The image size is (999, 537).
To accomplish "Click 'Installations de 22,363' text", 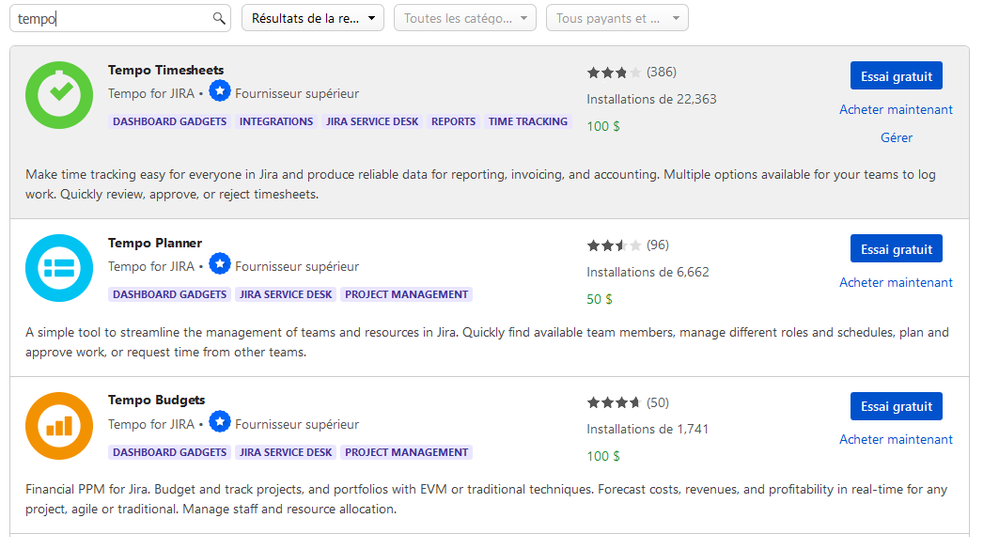I will click(x=651, y=99).
